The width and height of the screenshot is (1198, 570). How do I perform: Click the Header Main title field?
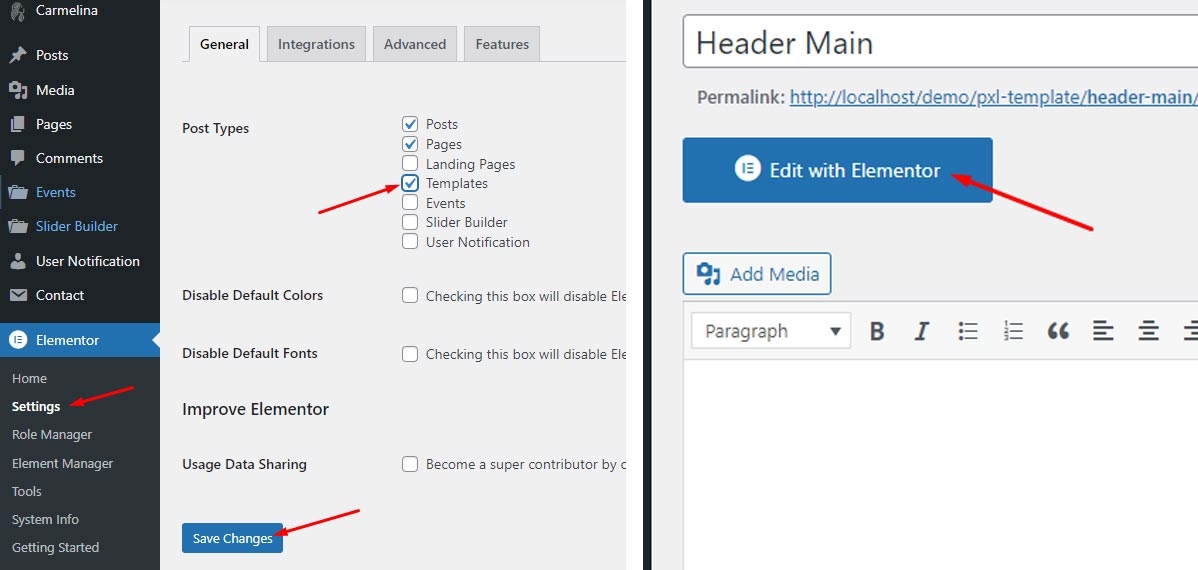[x=940, y=43]
